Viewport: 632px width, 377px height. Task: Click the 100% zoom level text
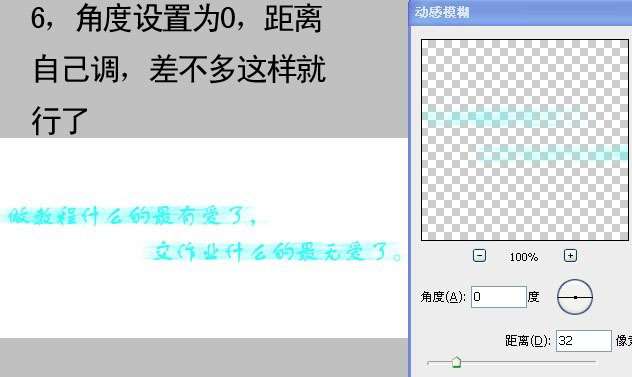point(524,257)
